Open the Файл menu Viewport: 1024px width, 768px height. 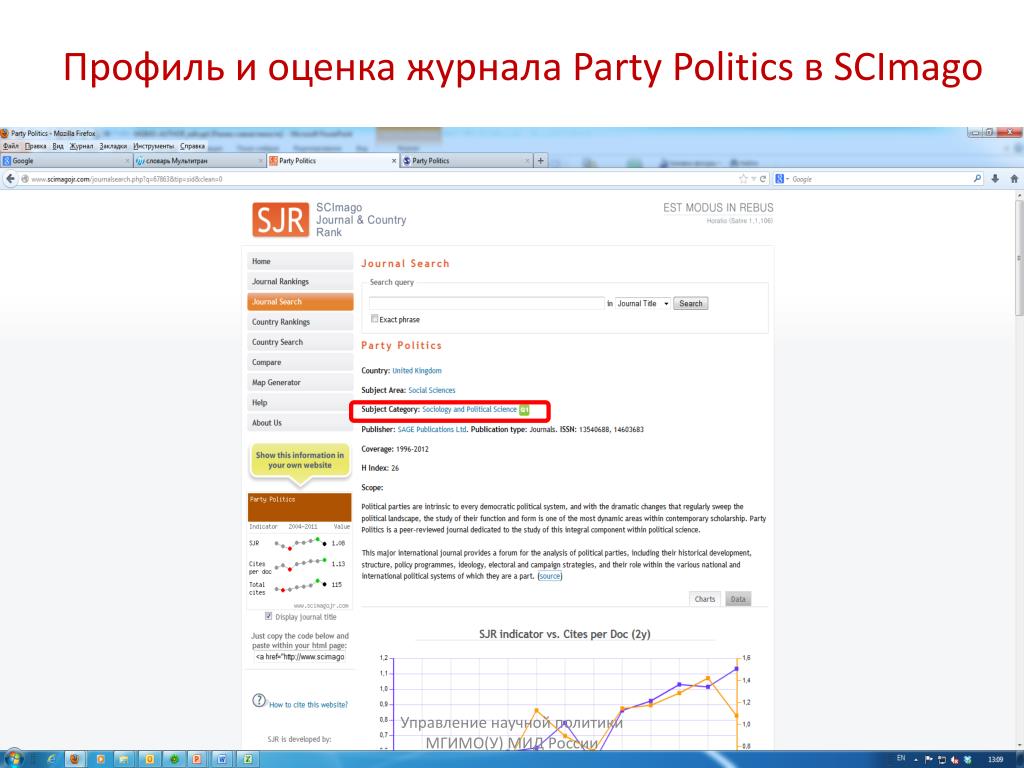click(10, 146)
